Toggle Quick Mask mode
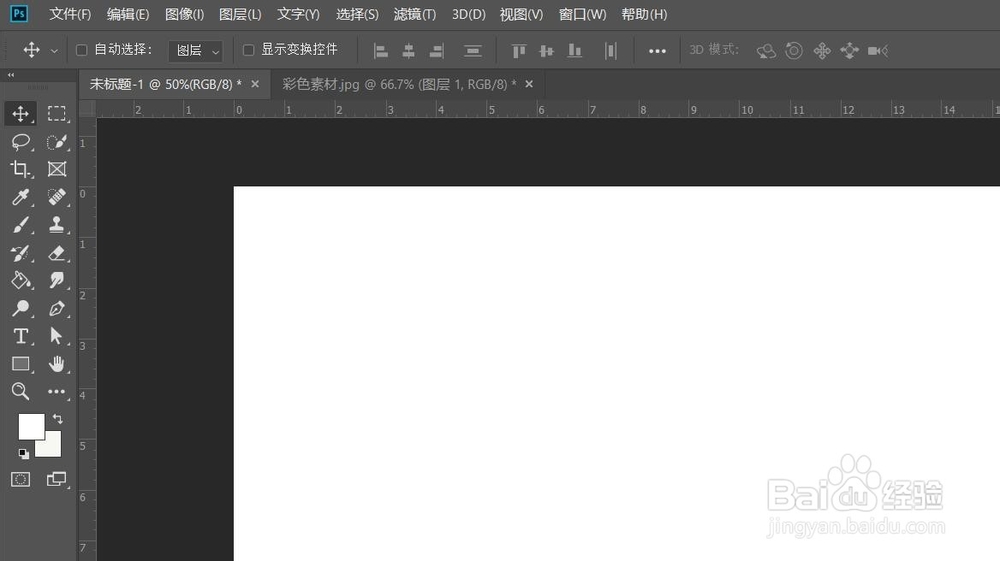The image size is (1000, 561). (20, 479)
